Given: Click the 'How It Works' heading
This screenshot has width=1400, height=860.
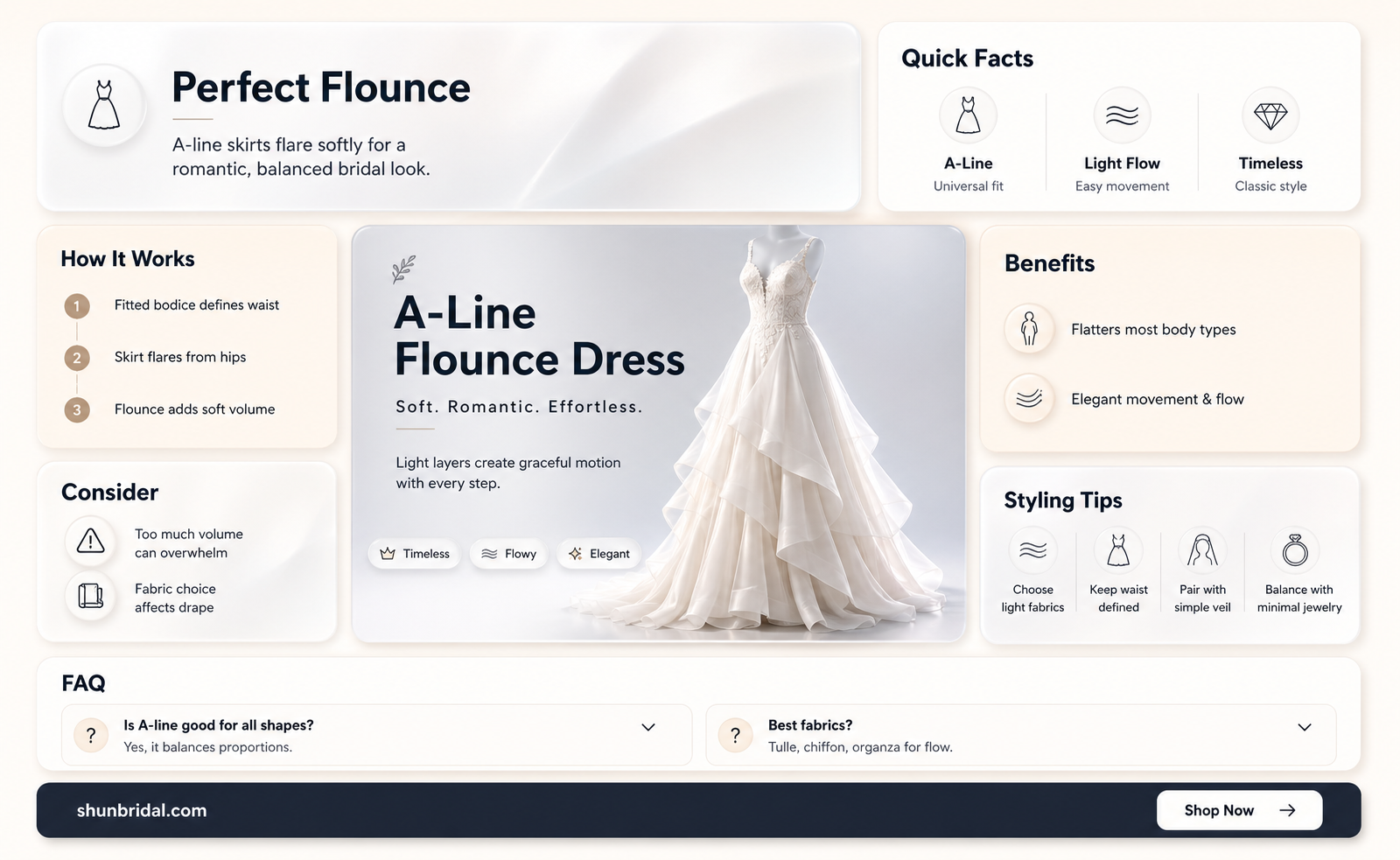Looking at the screenshot, I should (x=128, y=259).
